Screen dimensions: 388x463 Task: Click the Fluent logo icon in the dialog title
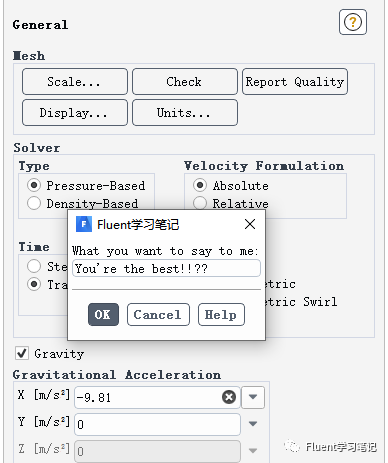click(x=84, y=224)
